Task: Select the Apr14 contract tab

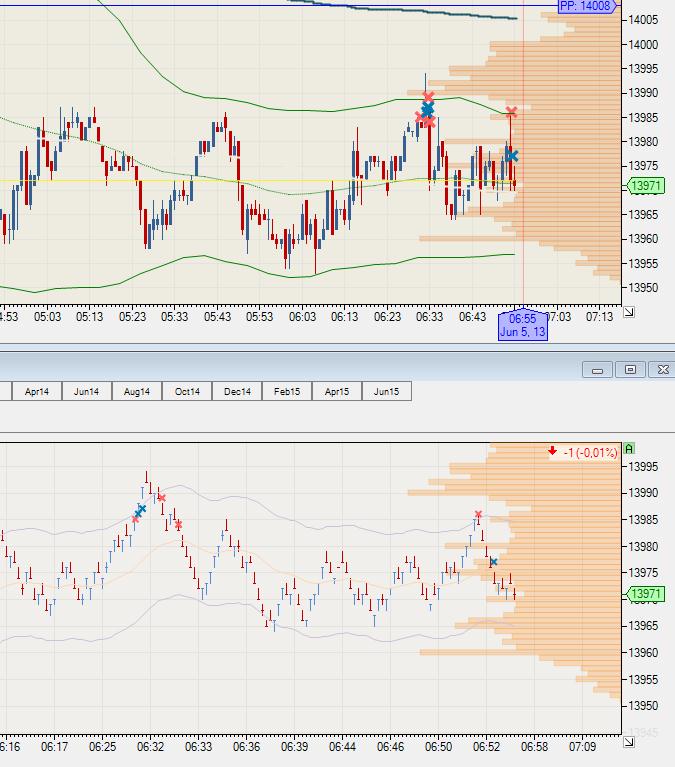Action: click(37, 391)
